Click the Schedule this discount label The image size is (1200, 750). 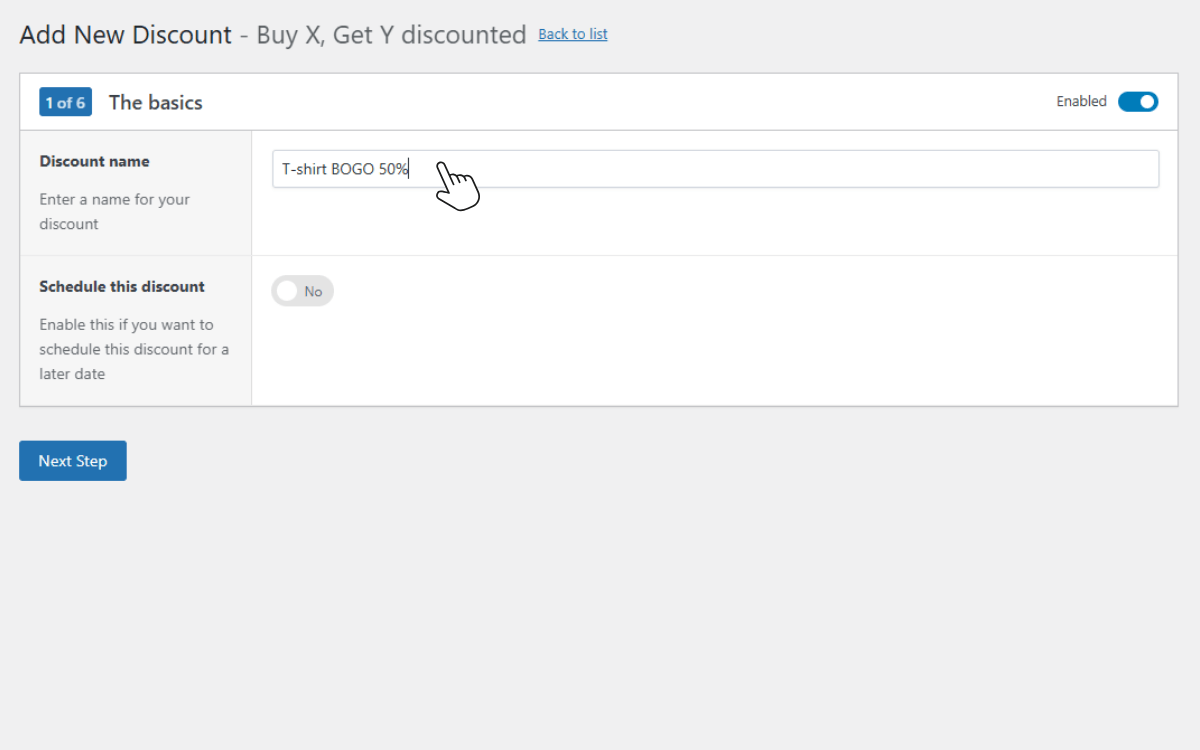(x=122, y=286)
